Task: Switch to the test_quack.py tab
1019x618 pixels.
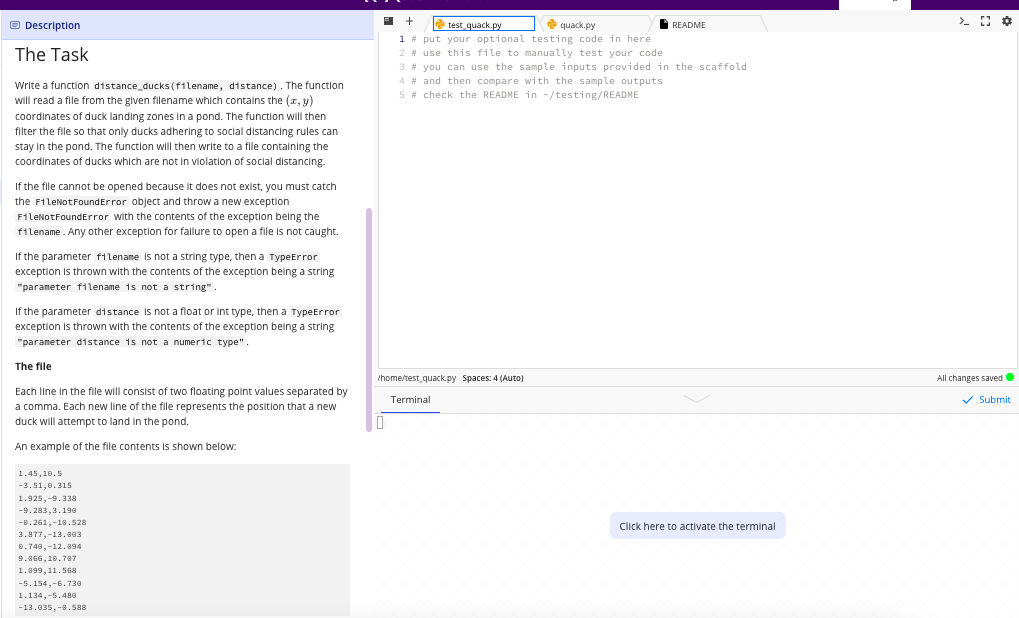Action: tap(484, 25)
